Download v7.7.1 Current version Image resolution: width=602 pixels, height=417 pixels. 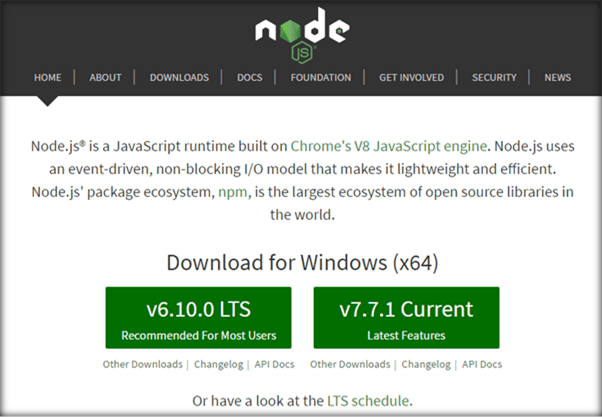(405, 318)
